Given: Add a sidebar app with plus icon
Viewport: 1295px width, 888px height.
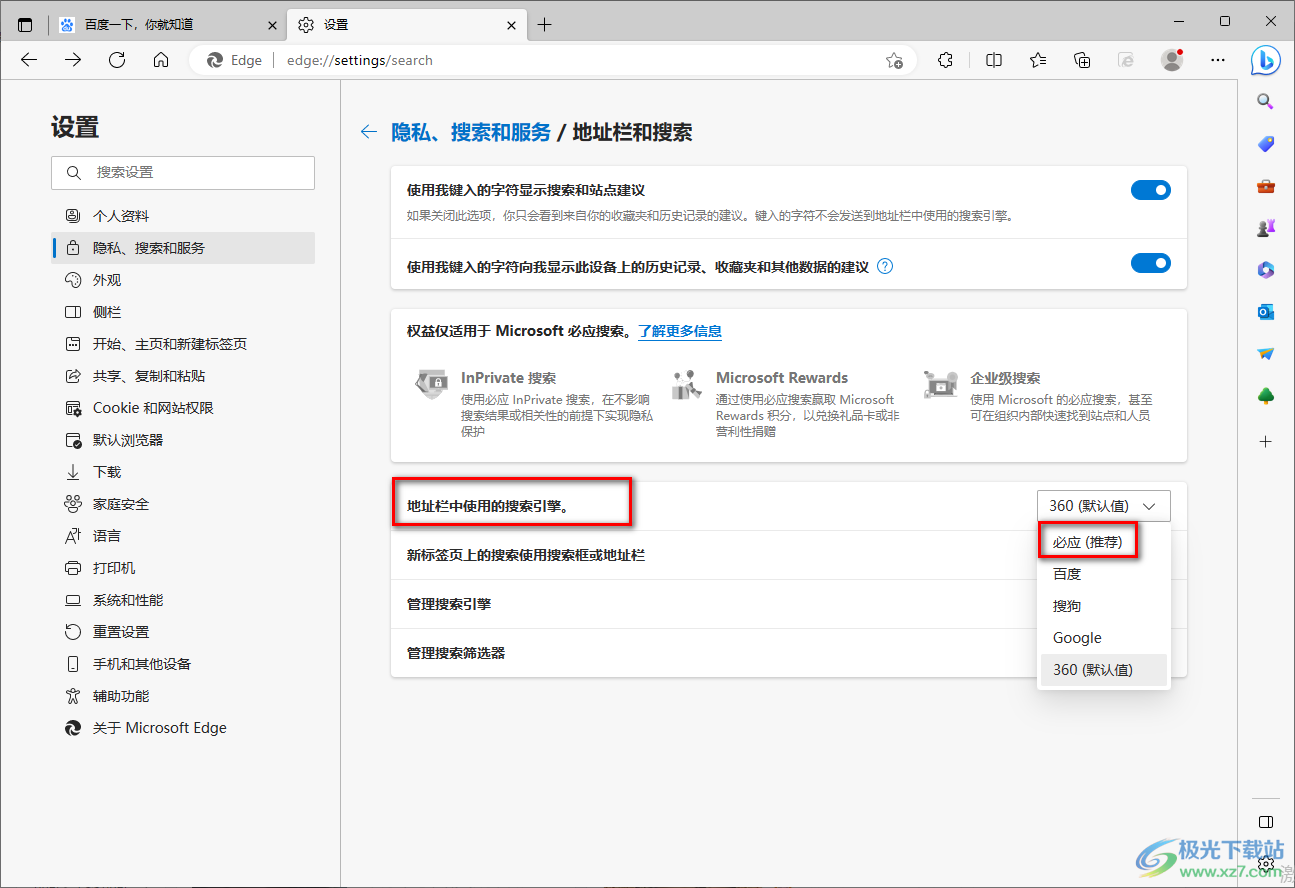Looking at the screenshot, I should pyautogui.click(x=1266, y=441).
